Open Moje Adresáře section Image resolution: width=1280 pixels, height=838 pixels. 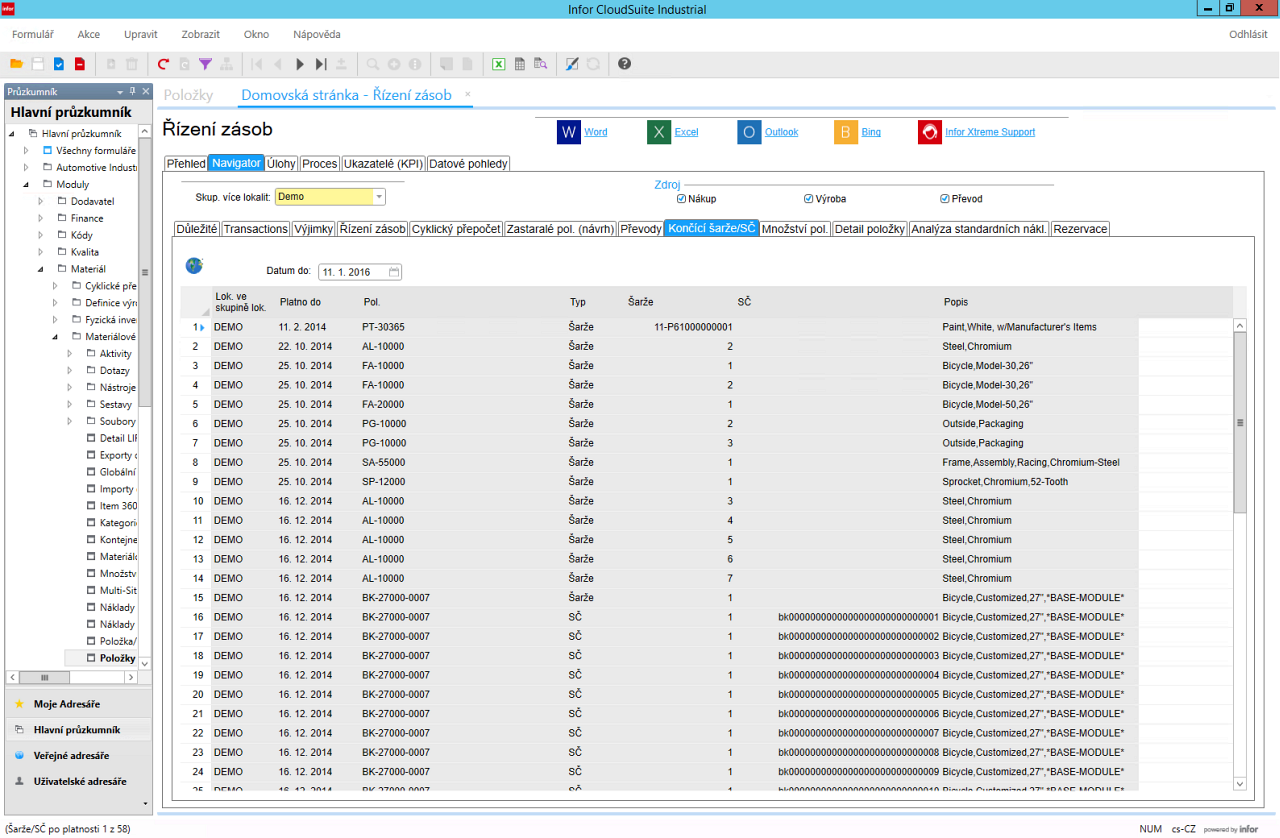(x=78, y=704)
